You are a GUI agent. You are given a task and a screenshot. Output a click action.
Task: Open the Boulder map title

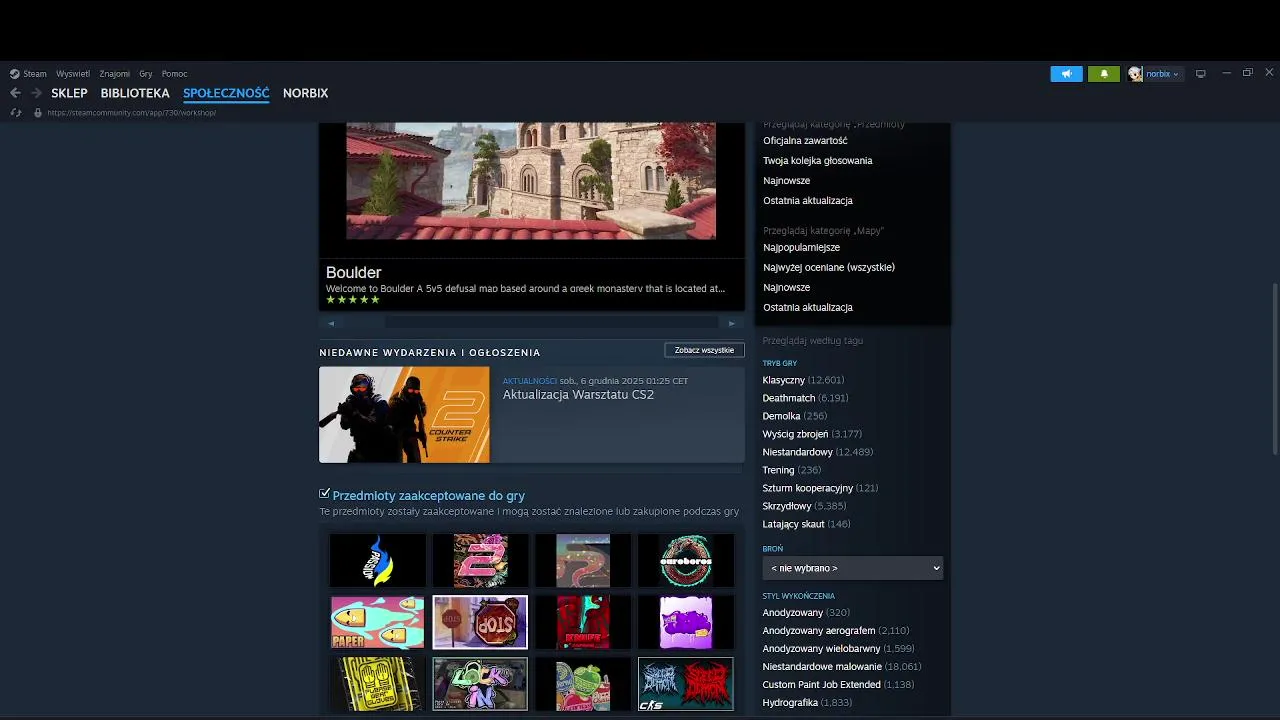point(353,272)
